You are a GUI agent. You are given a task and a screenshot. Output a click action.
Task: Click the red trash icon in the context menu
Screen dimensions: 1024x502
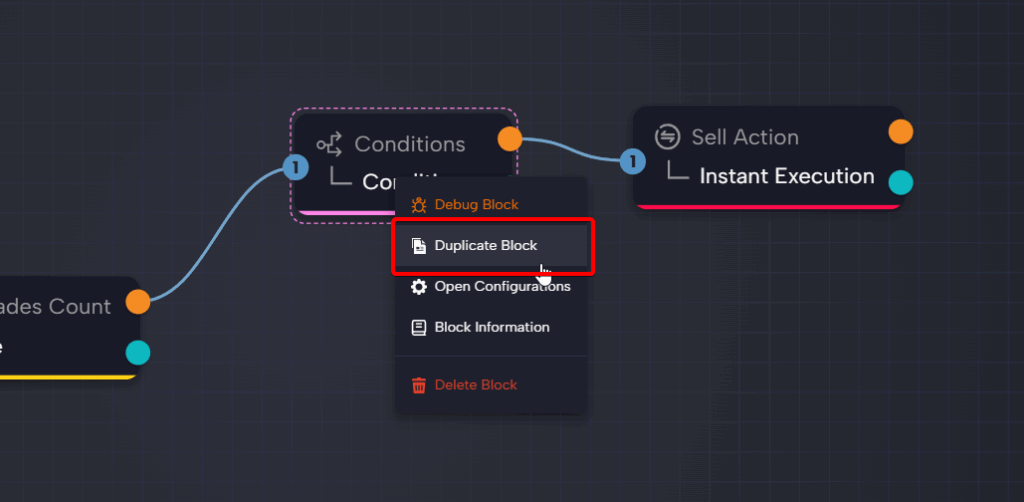click(x=419, y=385)
